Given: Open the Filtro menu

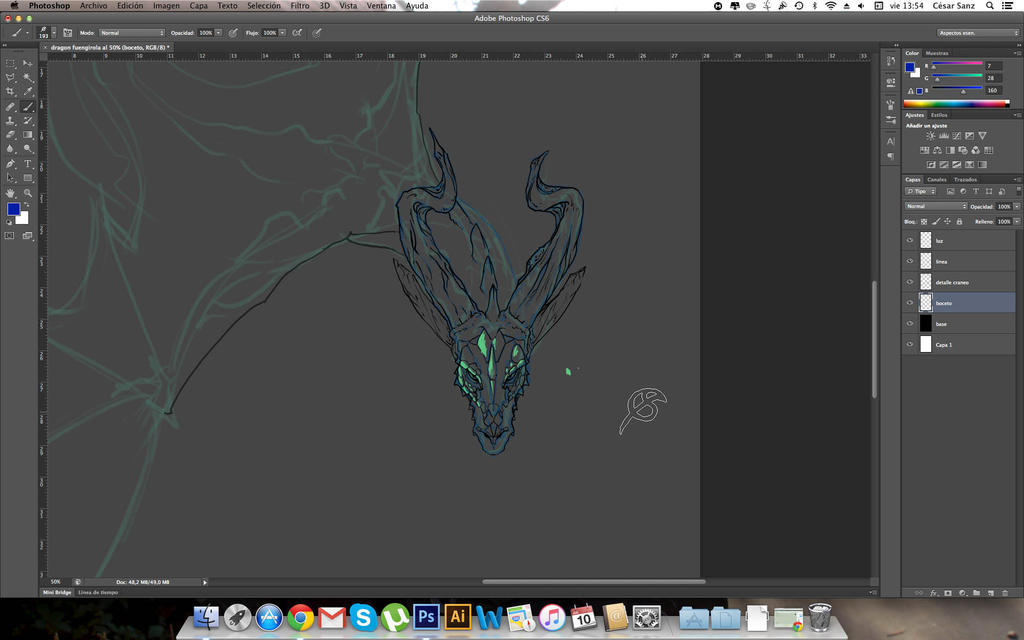Looking at the screenshot, I should click(300, 5).
